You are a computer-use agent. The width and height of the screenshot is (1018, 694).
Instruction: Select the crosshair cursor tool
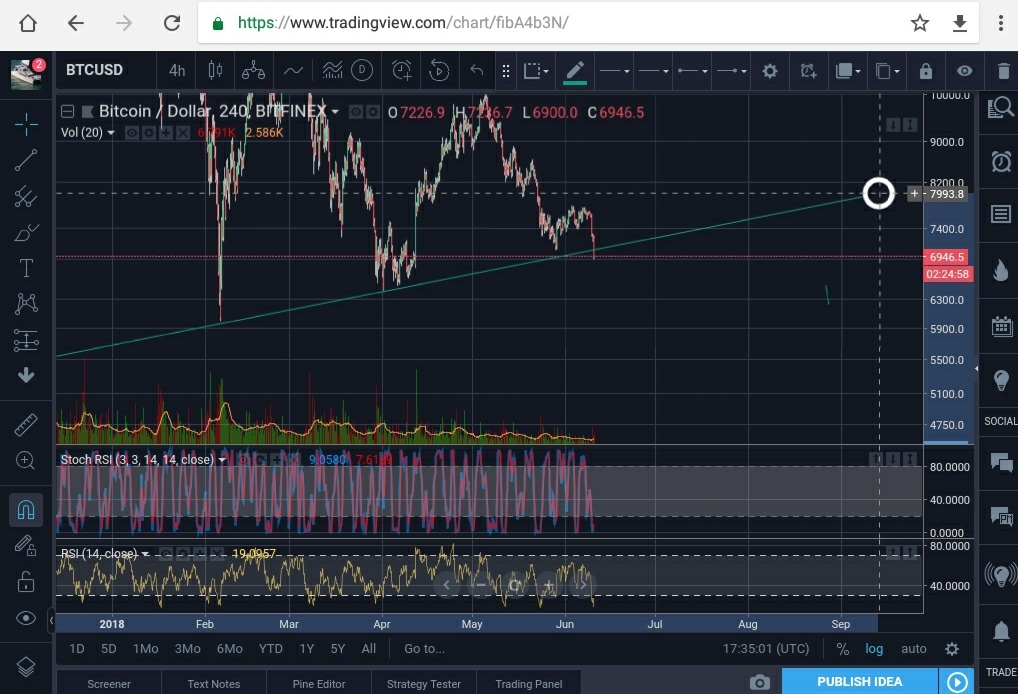26,123
